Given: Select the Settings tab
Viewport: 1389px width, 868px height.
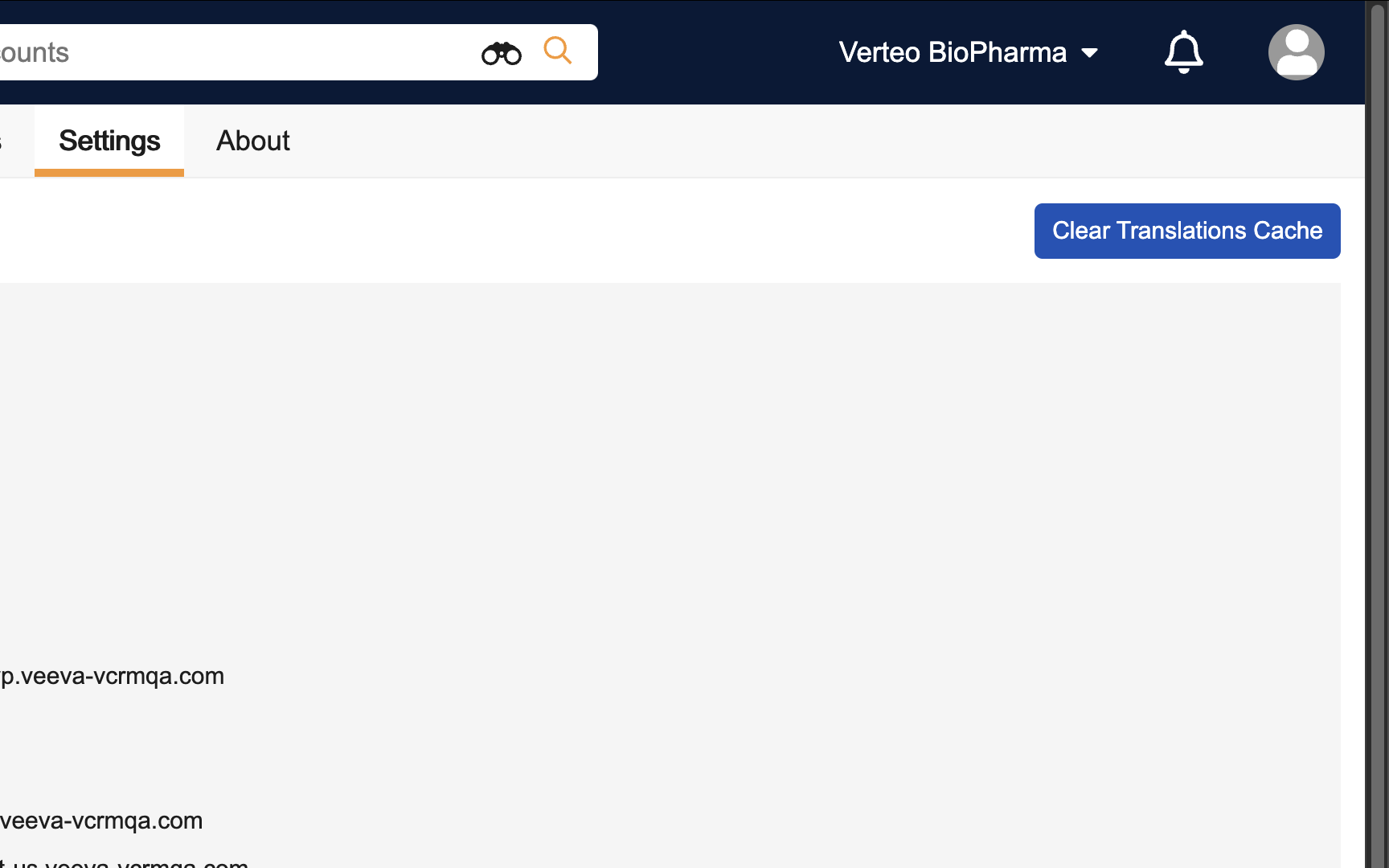Looking at the screenshot, I should (x=109, y=141).
